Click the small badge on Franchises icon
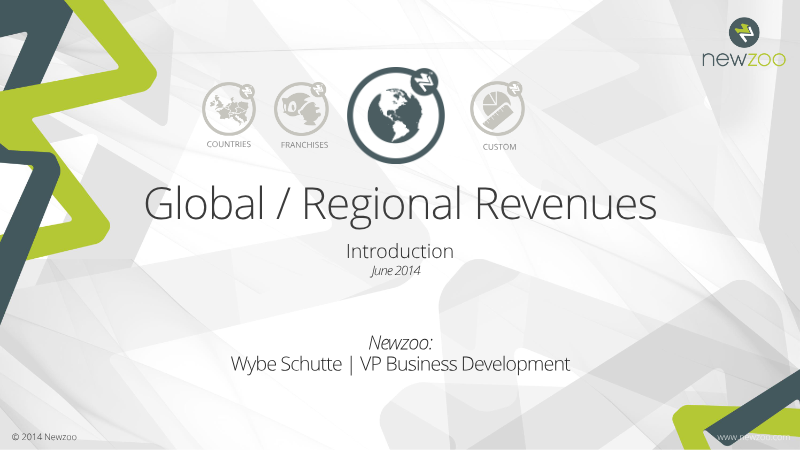This screenshot has height=450, width=800. [319, 90]
